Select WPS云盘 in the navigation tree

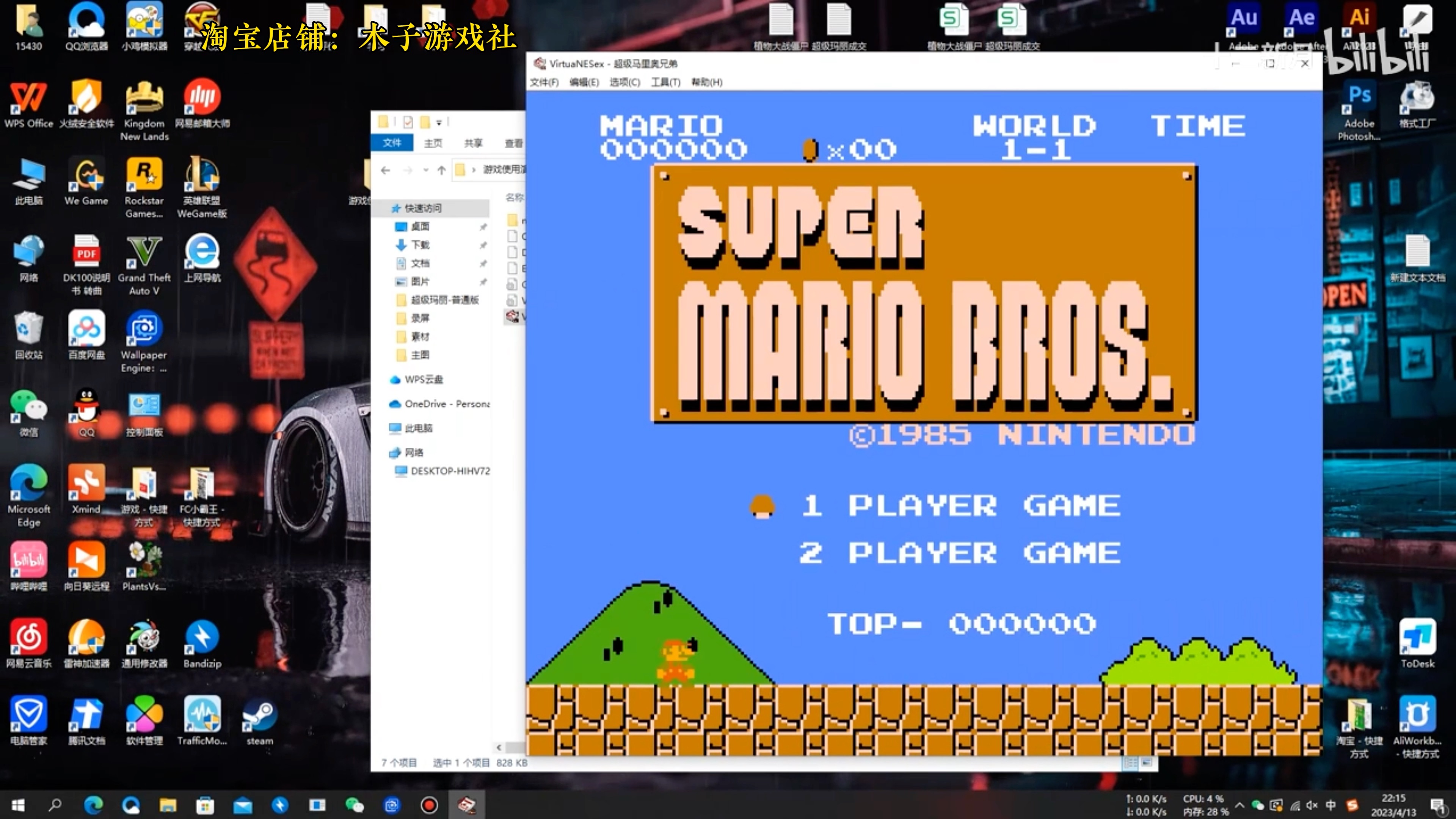click(x=424, y=379)
